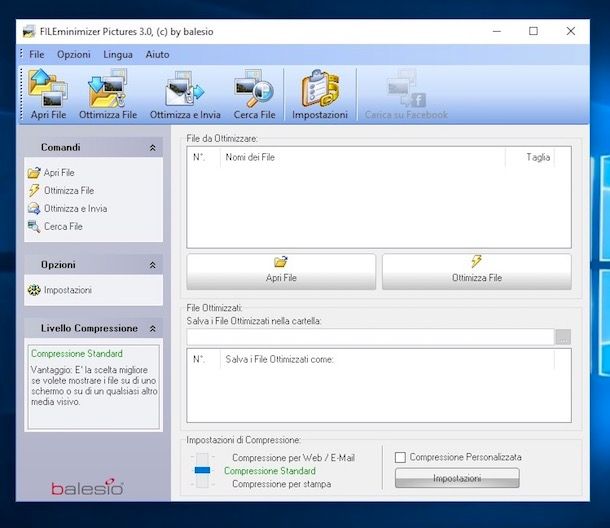
Task: Open the File menu
Action: [x=37, y=54]
